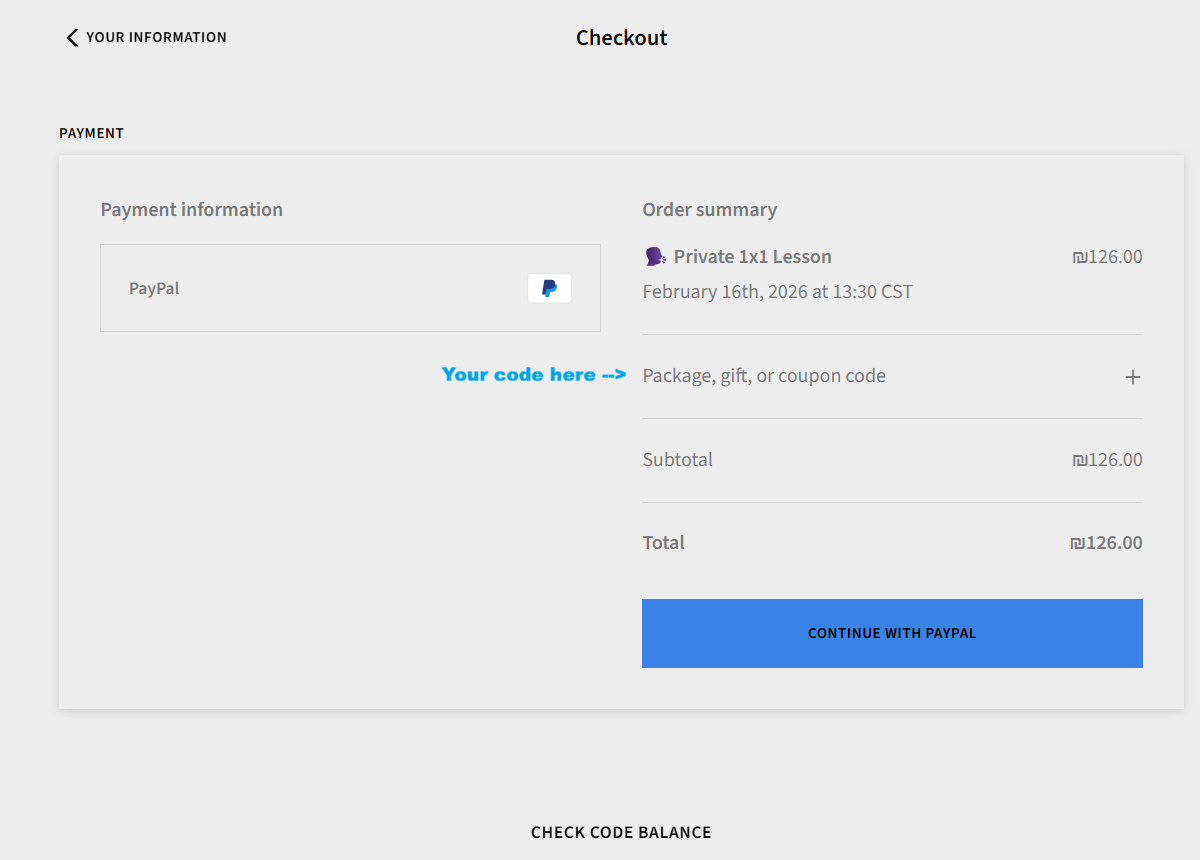Click the Check Code Balance link
Image resolution: width=1200 pixels, height=860 pixels.
click(x=621, y=832)
